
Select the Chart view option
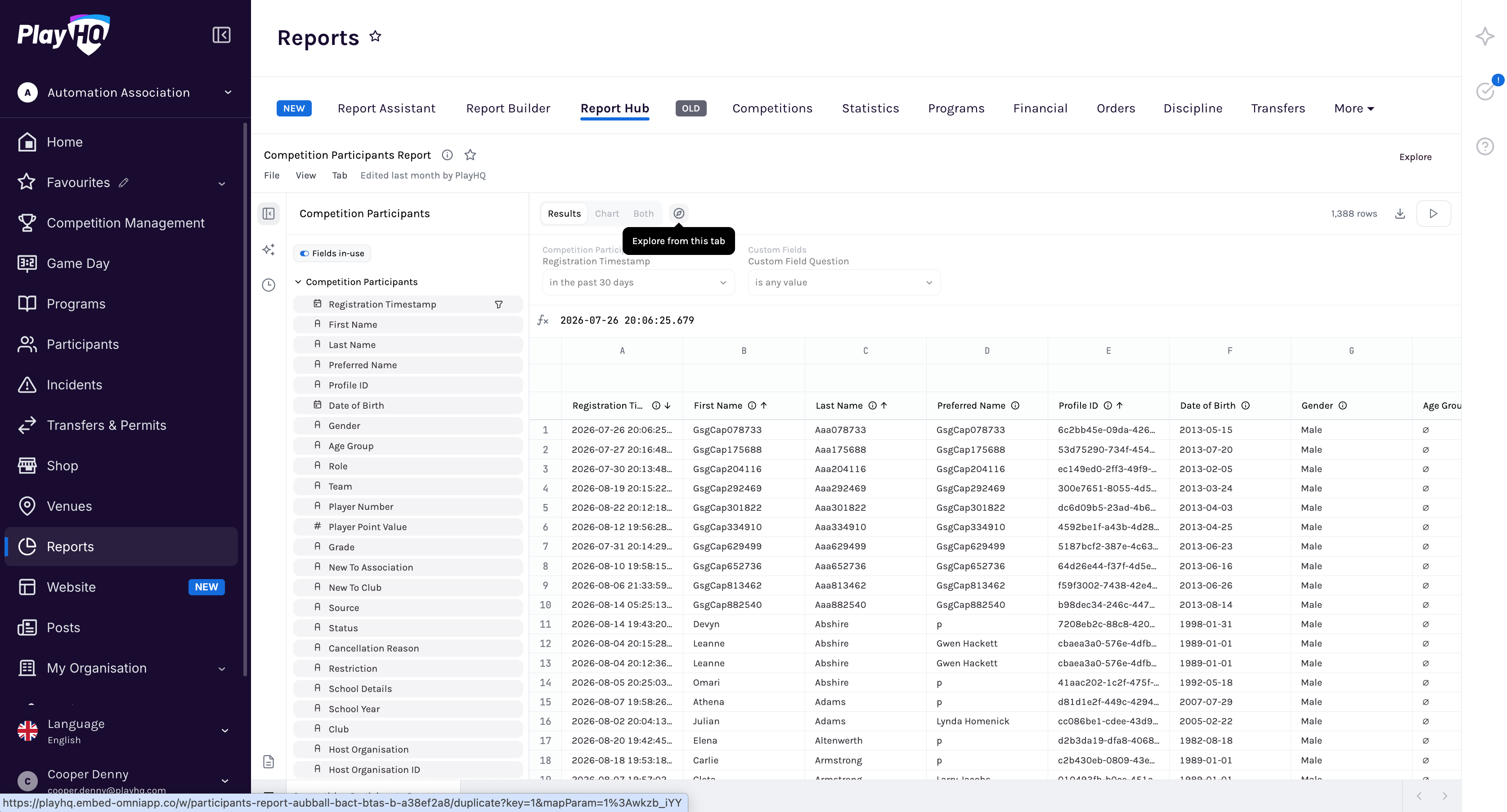[607, 214]
